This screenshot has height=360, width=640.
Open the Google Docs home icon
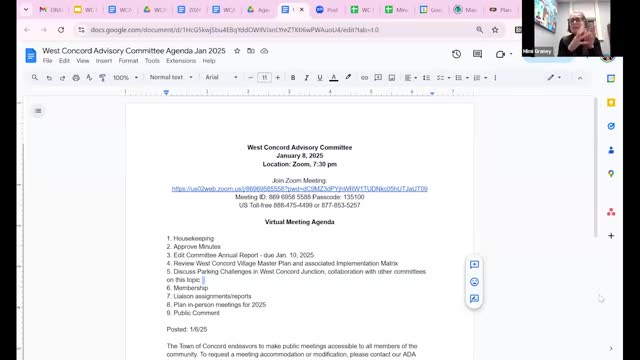click(31, 56)
